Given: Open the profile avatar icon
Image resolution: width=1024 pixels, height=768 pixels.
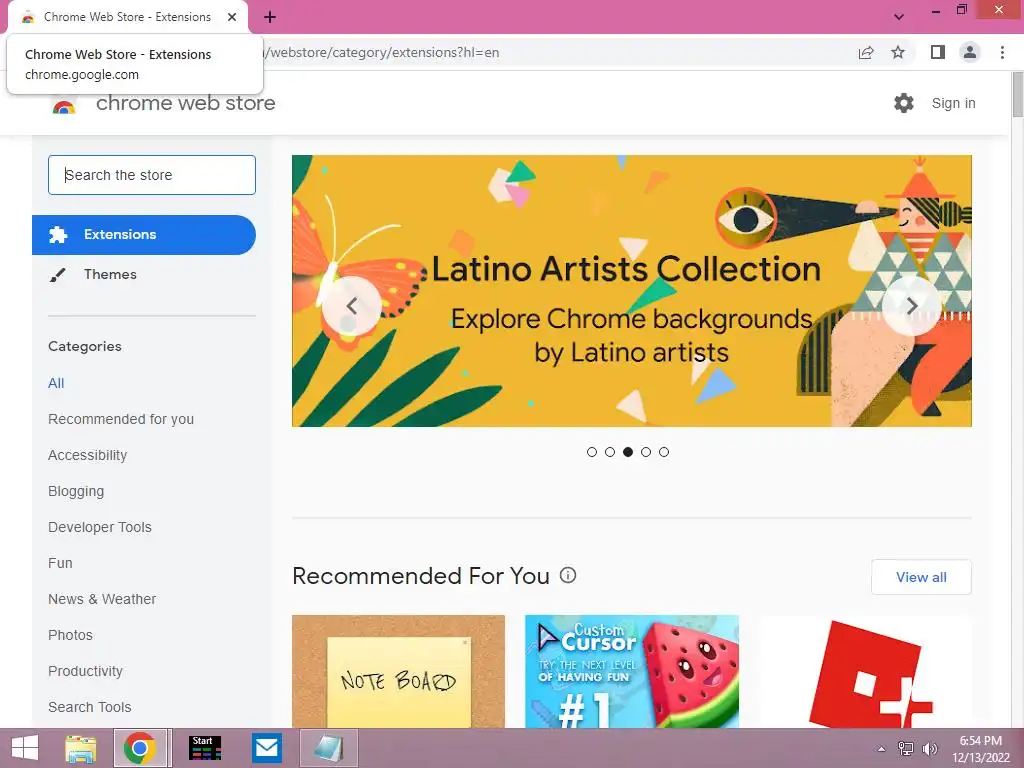Looking at the screenshot, I should 970,52.
